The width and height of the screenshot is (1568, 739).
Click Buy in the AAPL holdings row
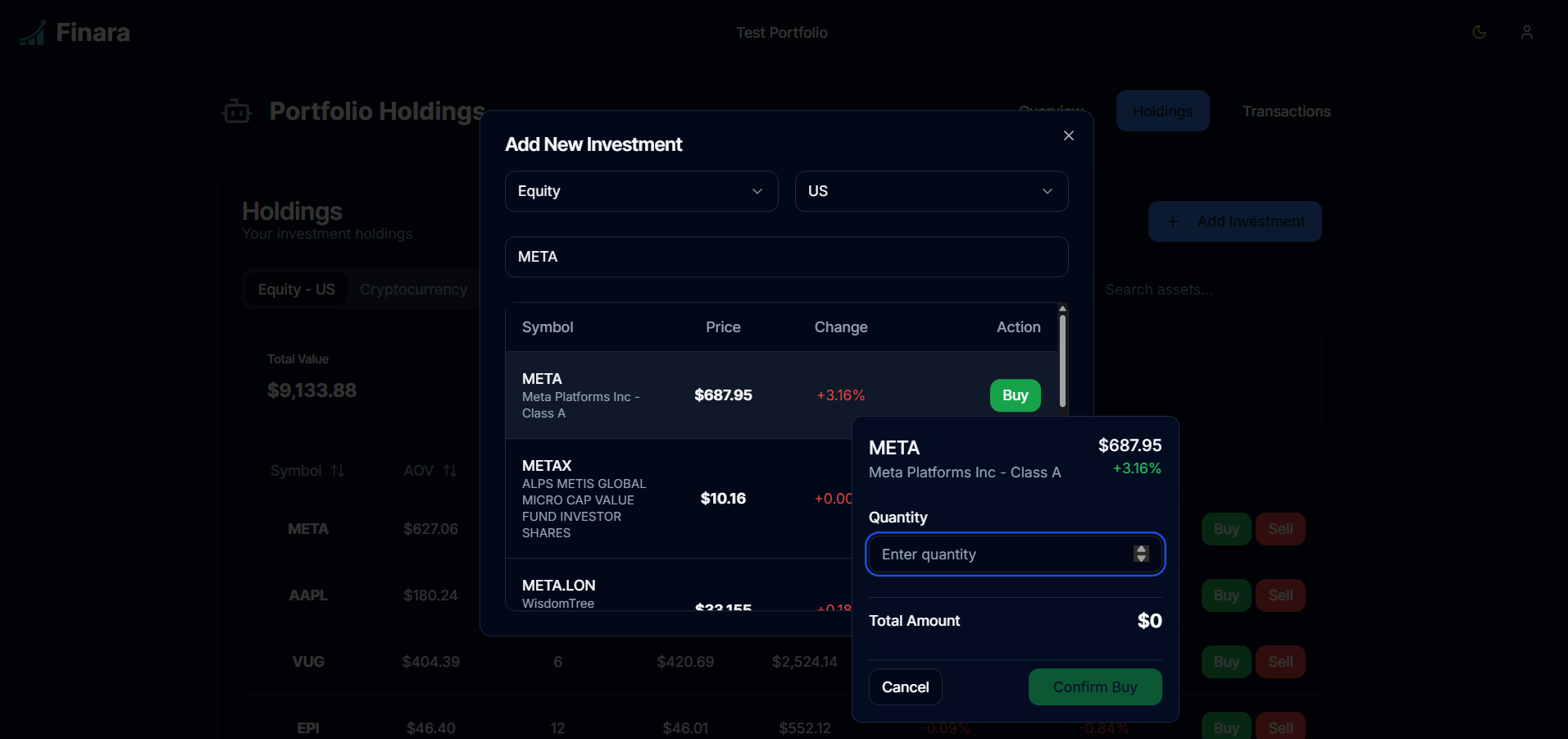click(x=1226, y=595)
